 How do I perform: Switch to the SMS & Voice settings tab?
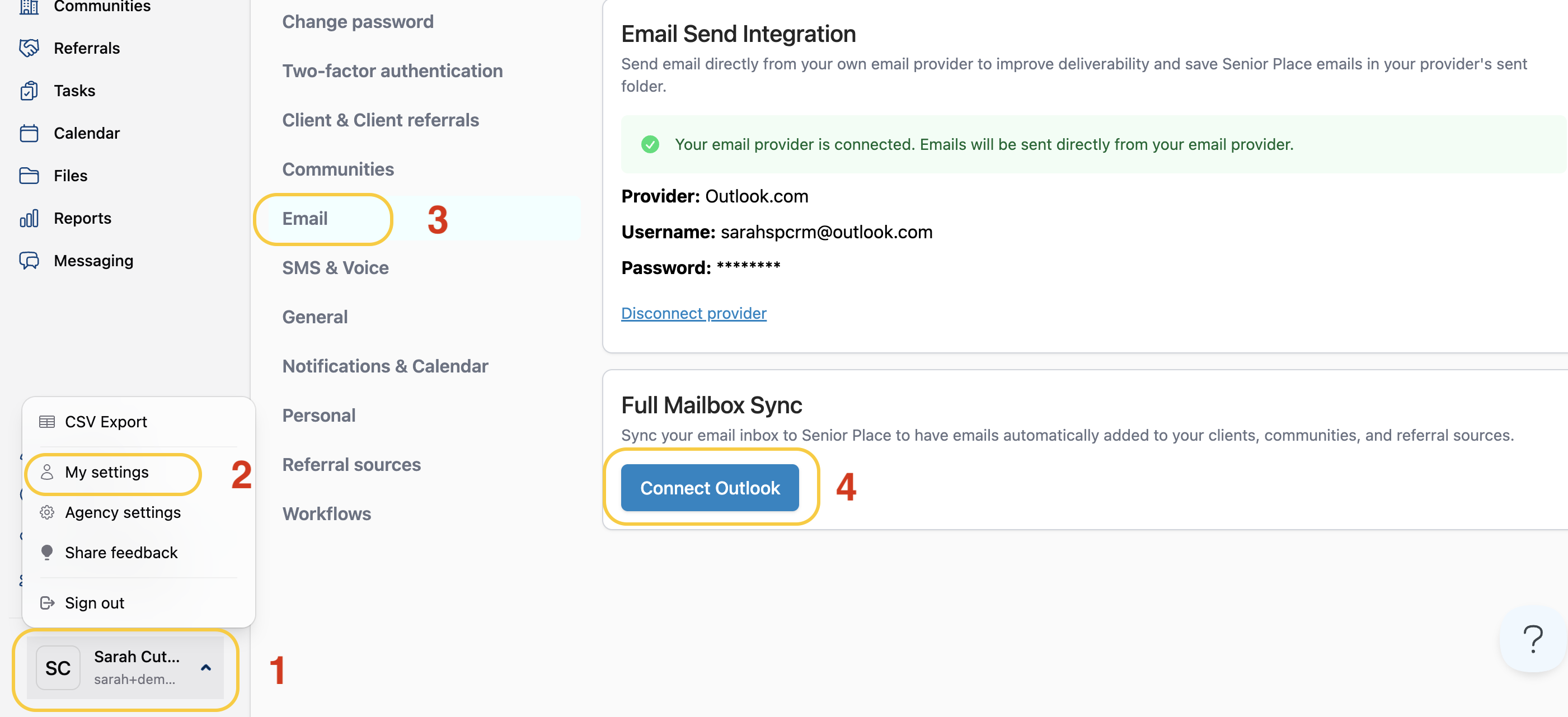335,267
